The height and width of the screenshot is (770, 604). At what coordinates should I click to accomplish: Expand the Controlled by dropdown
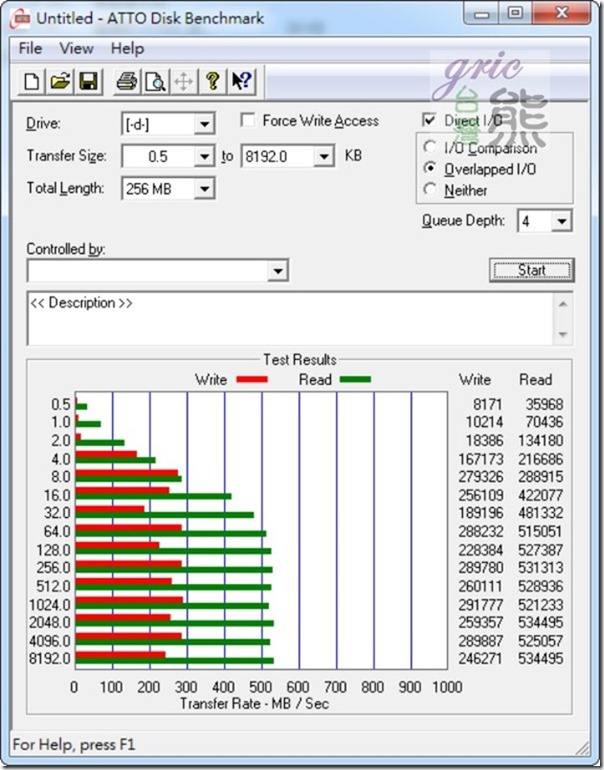click(278, 271)
